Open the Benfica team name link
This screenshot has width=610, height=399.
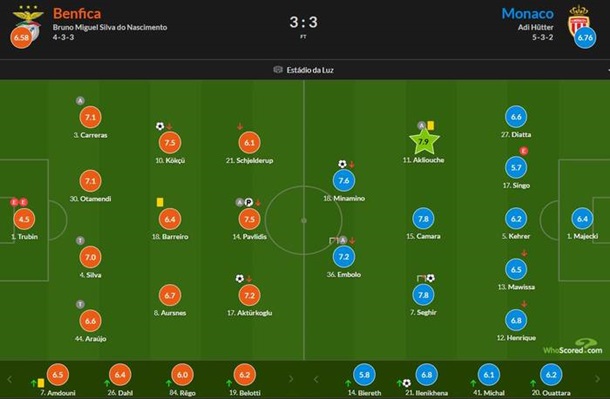pos(77,14)
